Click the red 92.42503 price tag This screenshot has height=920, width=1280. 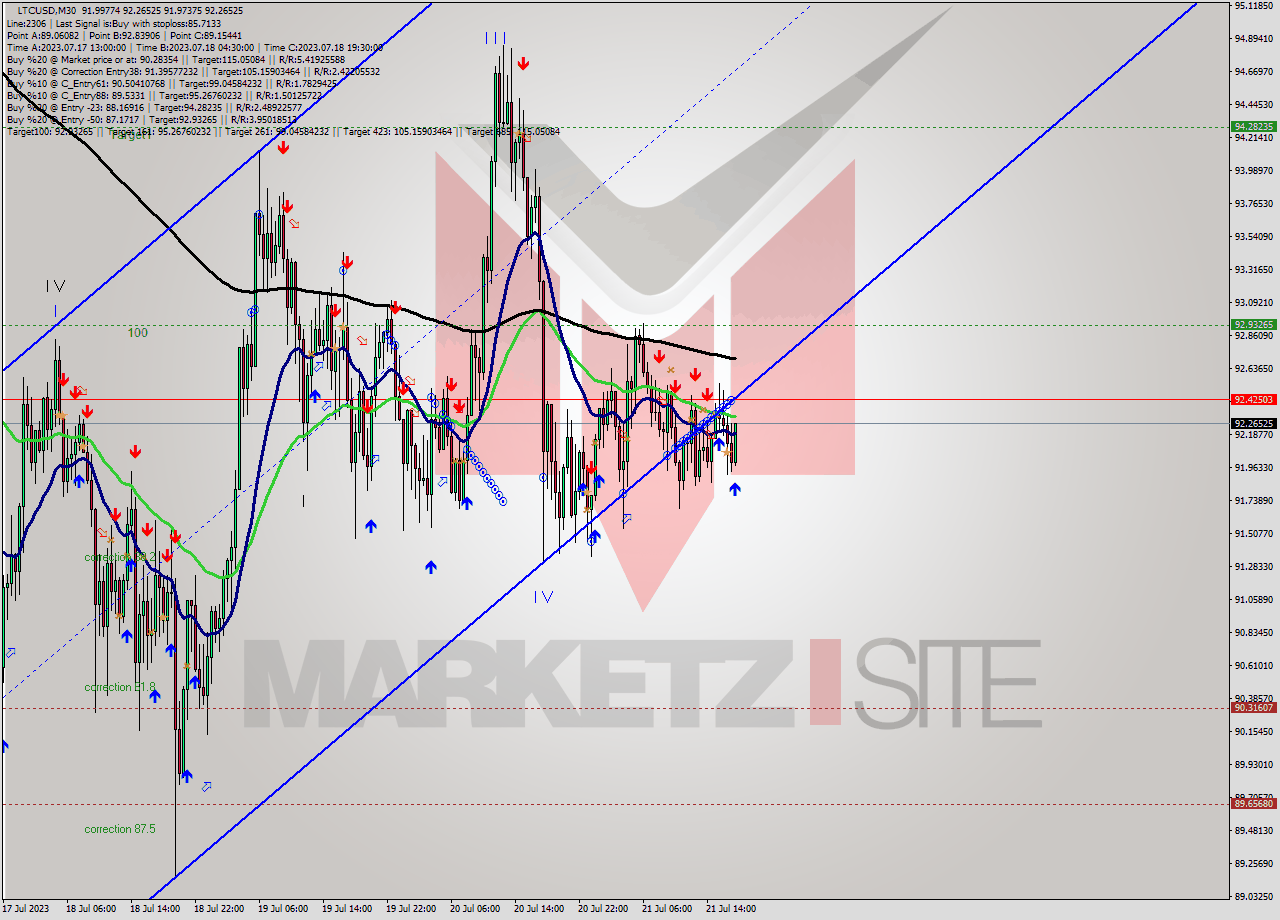1254,400
